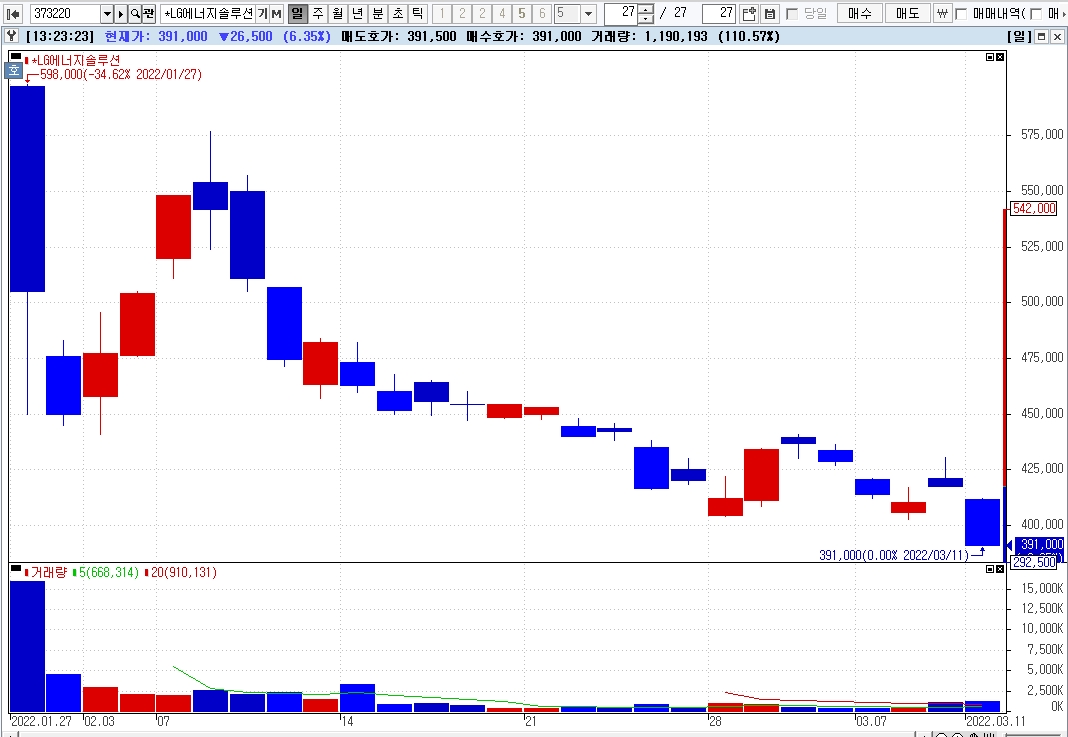This screenshot has height=737, width=1068.
Task: Click the add chart icon with plus
Action: click(749, 13)
